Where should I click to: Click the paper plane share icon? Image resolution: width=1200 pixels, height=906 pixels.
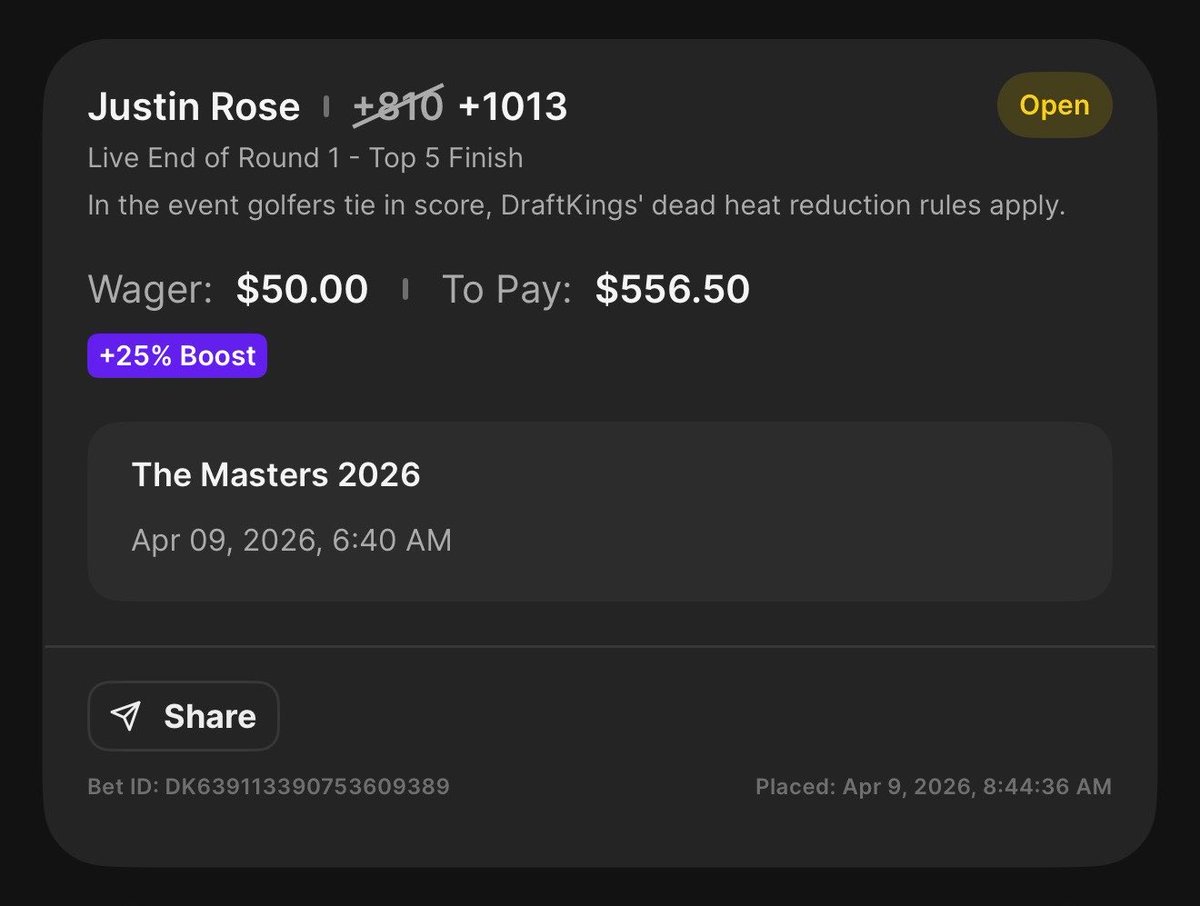click(126, 716)
